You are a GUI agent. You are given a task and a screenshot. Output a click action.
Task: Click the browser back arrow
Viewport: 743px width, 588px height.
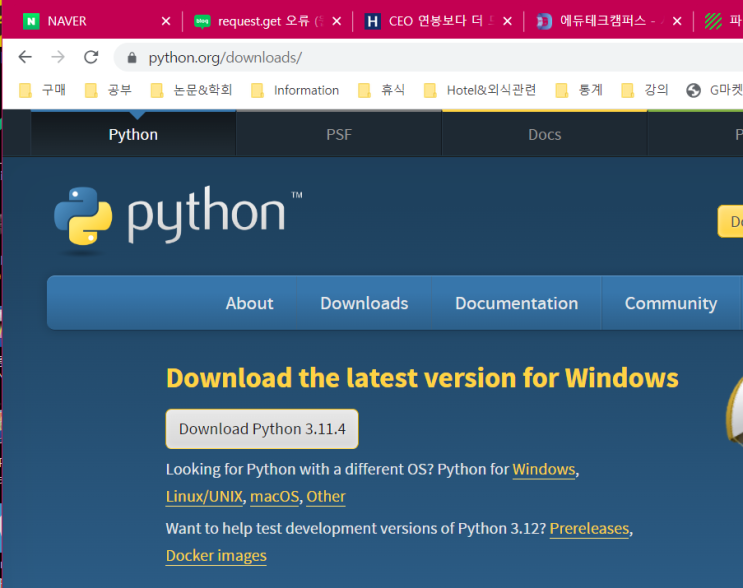coord(25,57)
